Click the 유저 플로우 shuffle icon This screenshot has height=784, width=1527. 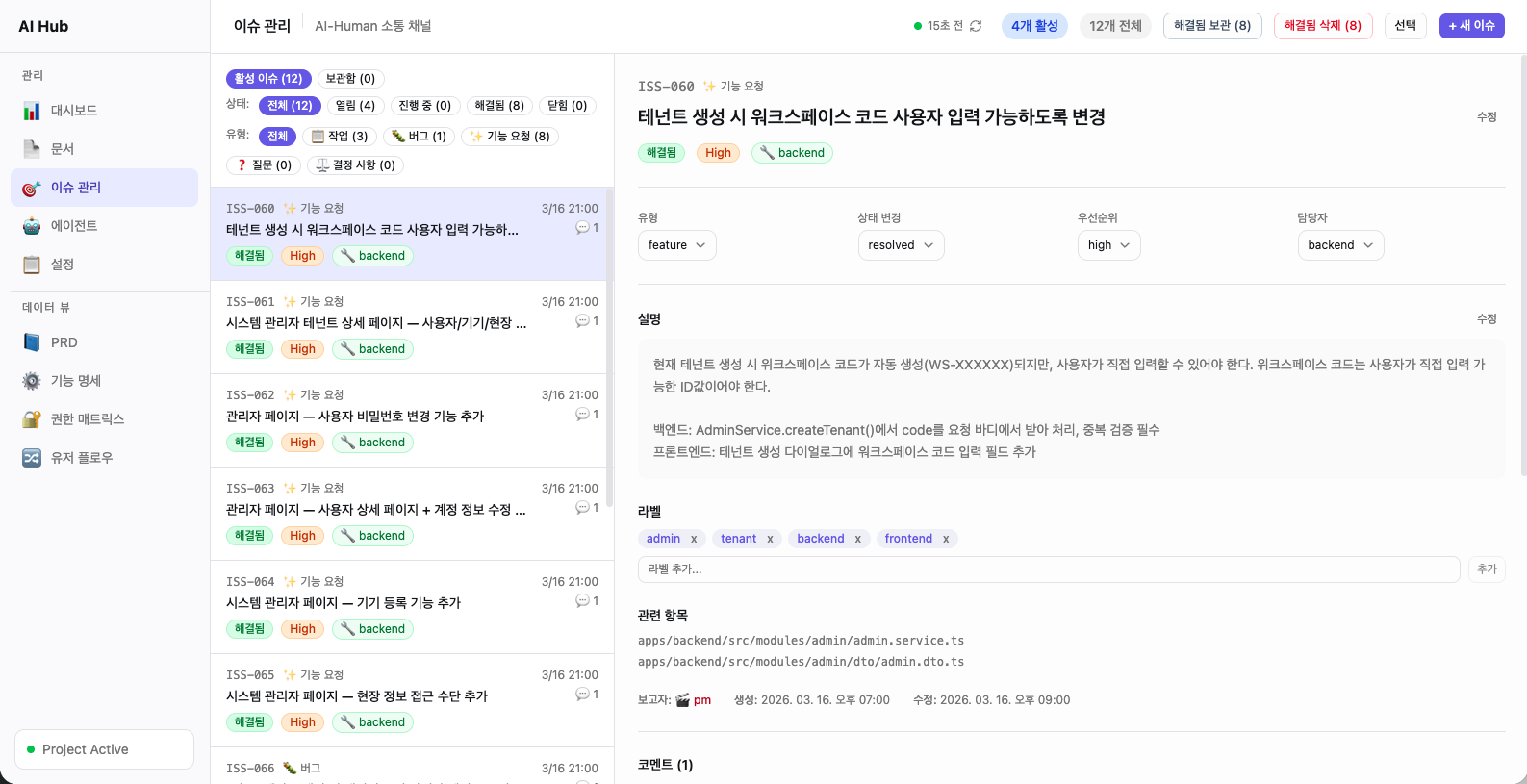coord(32,458)
